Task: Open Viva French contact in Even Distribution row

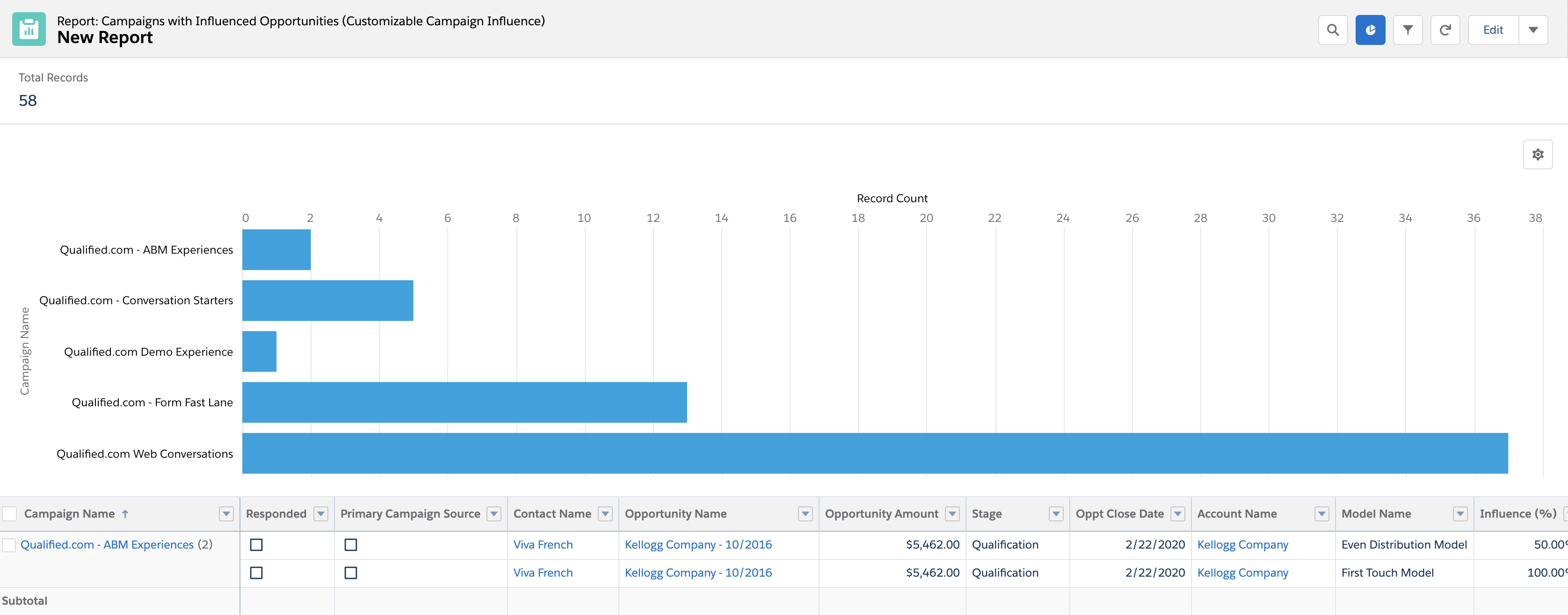Action: [543, 544]
